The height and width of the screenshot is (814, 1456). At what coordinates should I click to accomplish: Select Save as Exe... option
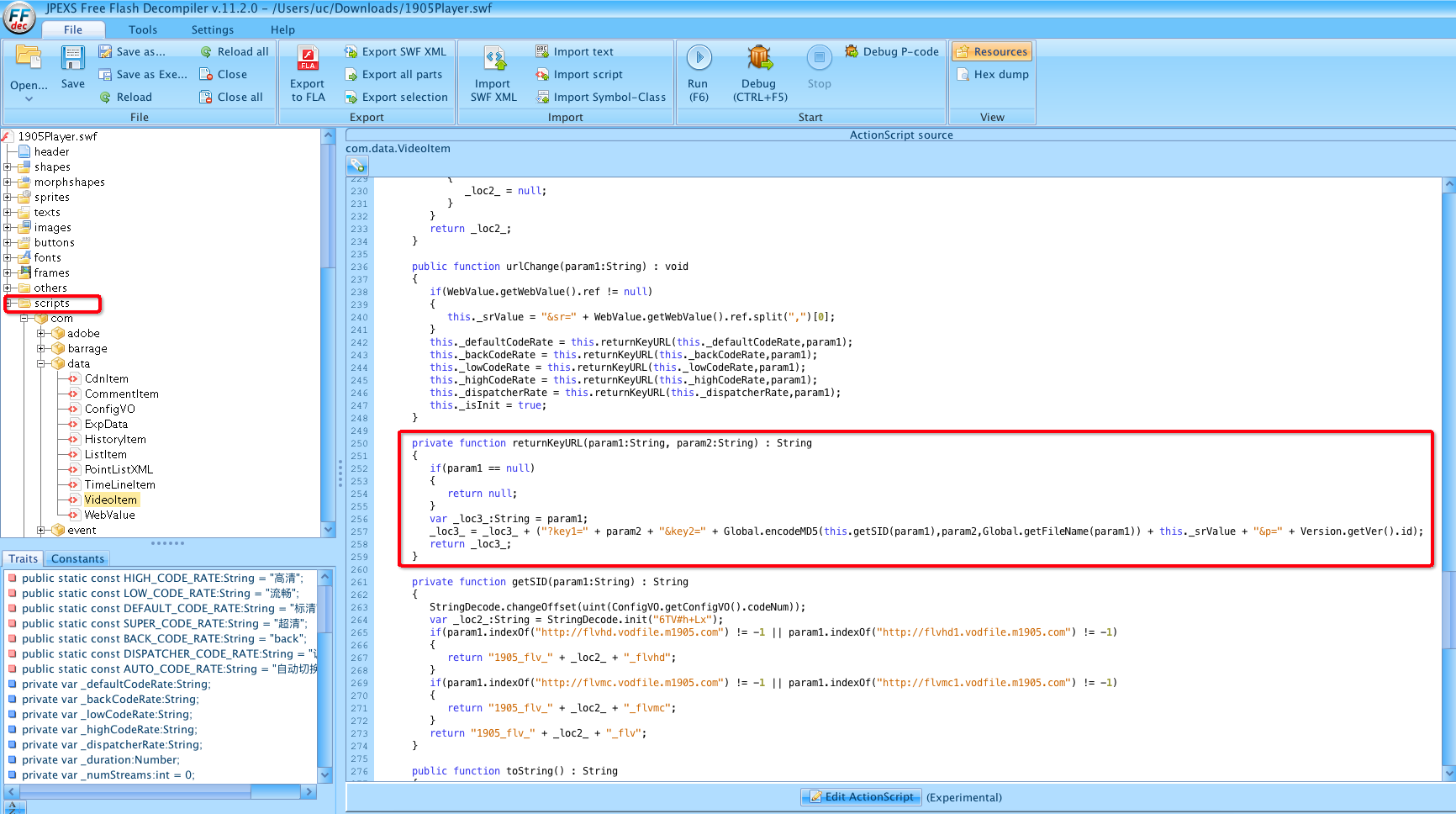click(143, 74)
